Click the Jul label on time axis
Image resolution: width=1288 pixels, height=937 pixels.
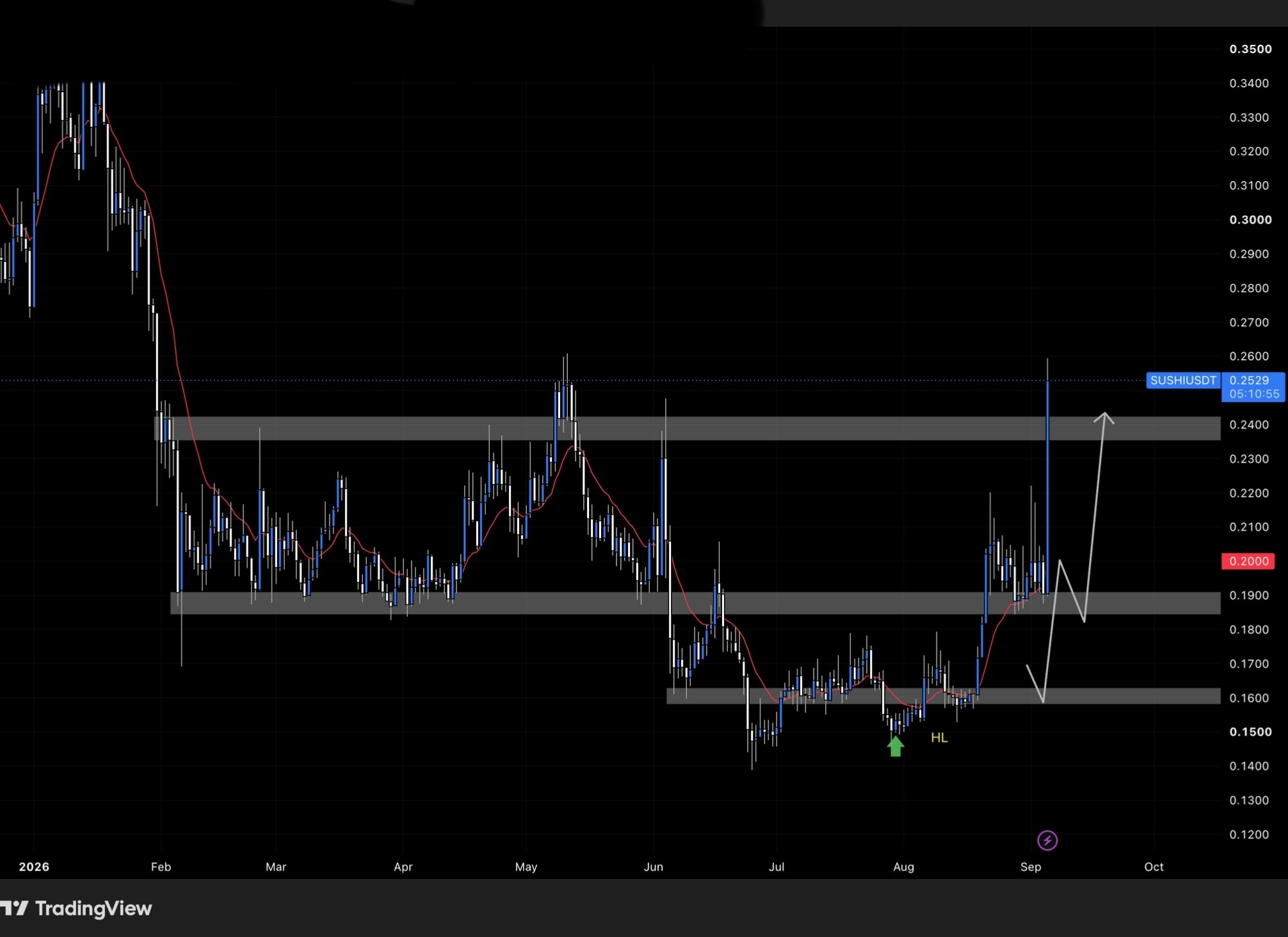777,867
